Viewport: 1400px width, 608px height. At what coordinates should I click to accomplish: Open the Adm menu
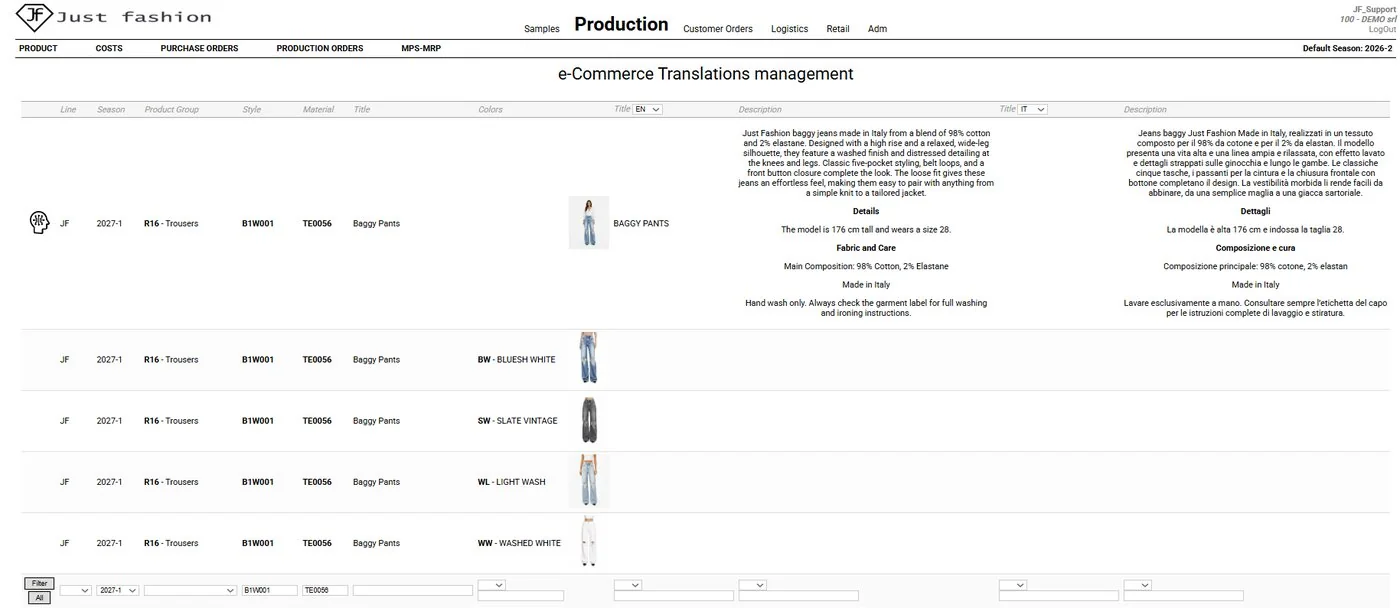(x=877, y=29)
